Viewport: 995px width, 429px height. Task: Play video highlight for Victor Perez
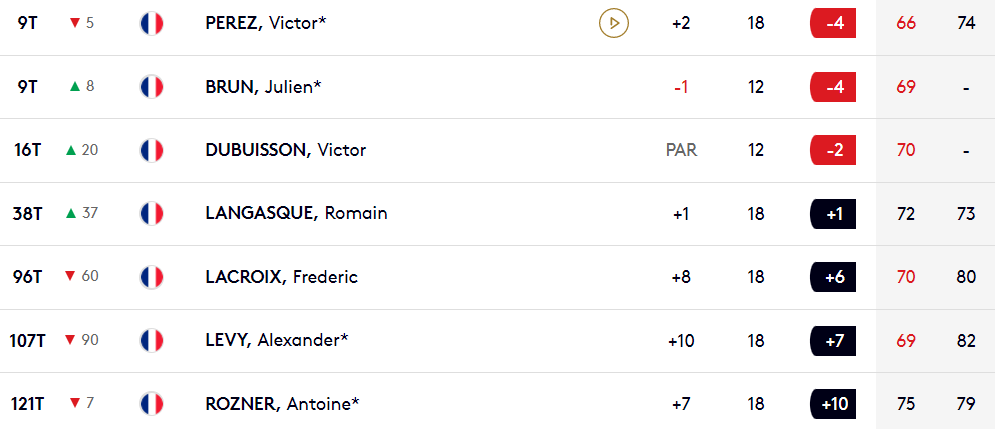tap(614, 23)
